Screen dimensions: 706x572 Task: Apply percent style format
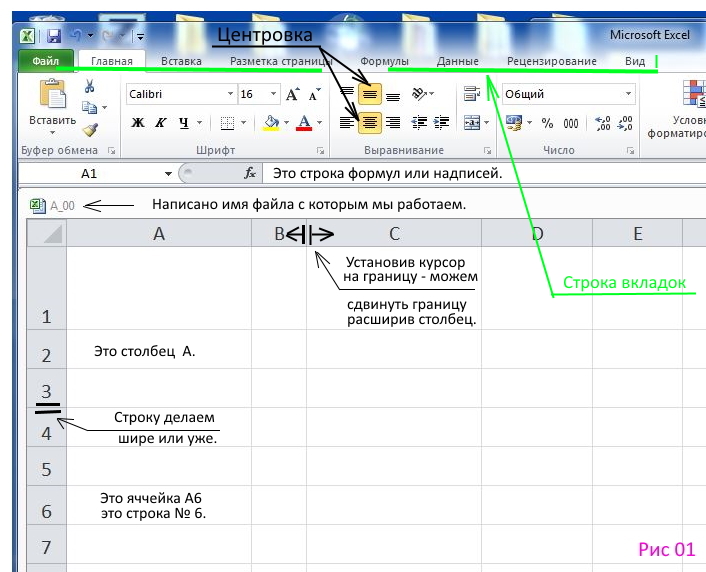point(547,123)
